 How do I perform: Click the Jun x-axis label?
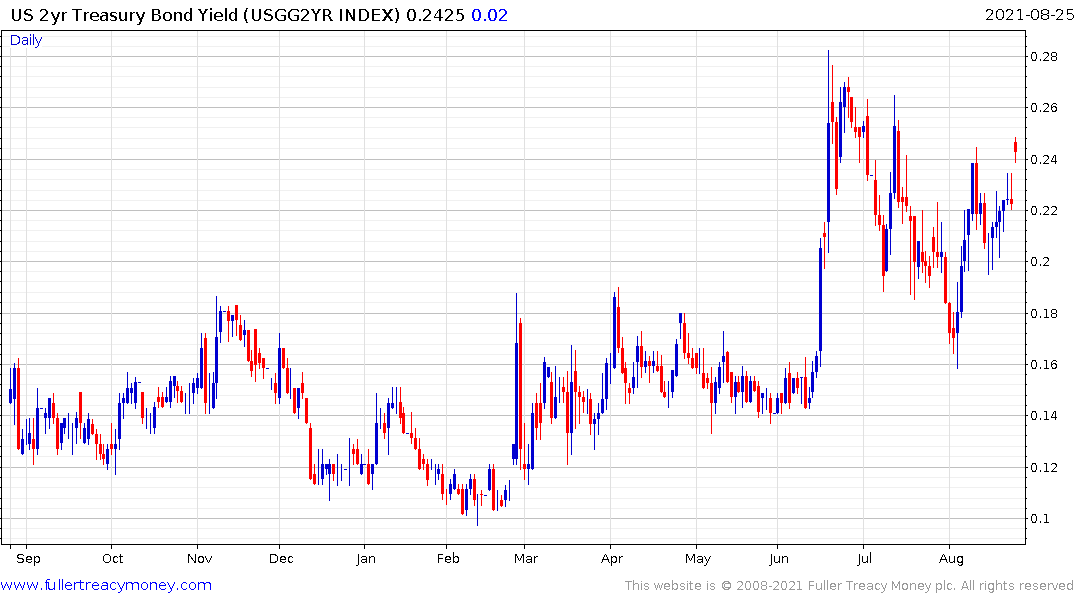click(x=779, y=559)
